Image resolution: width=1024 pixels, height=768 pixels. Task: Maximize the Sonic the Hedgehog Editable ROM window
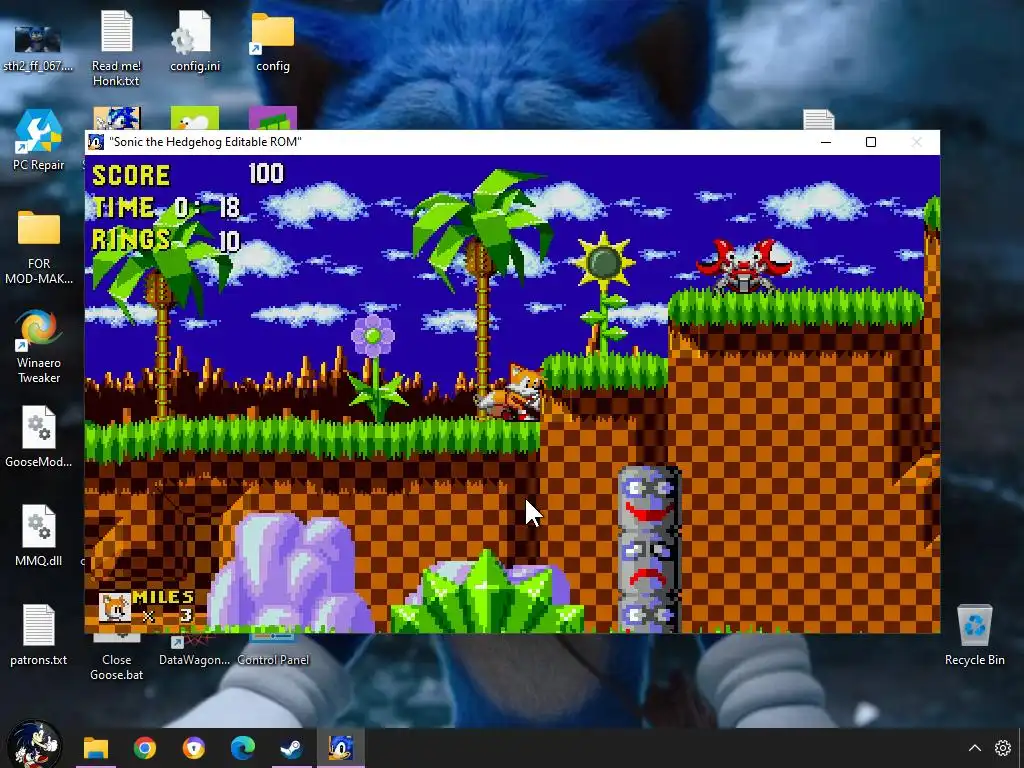871,142
